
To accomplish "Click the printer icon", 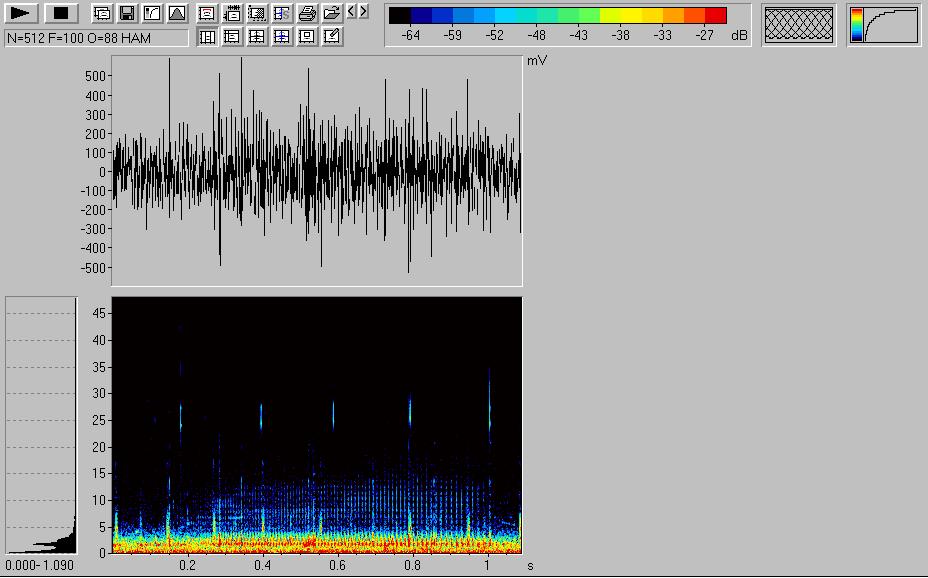I will click(x=307, y=14).
